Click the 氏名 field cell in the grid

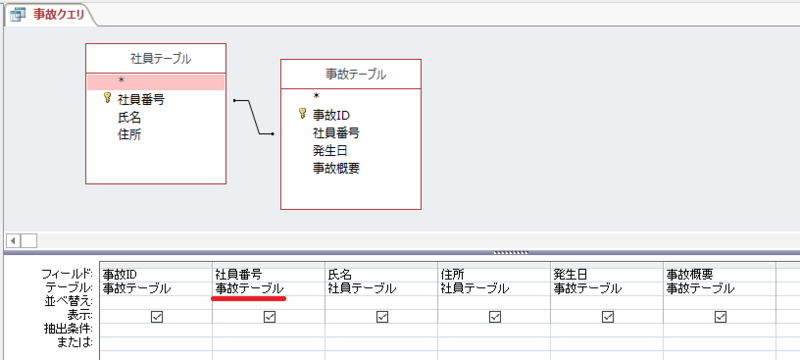click(x=382, y=275)
